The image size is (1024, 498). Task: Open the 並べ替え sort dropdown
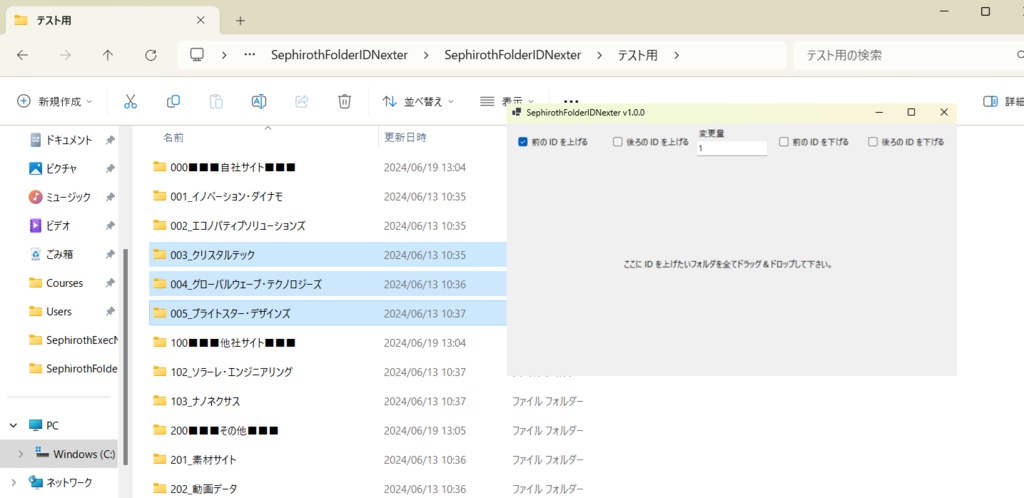(418, 101)
